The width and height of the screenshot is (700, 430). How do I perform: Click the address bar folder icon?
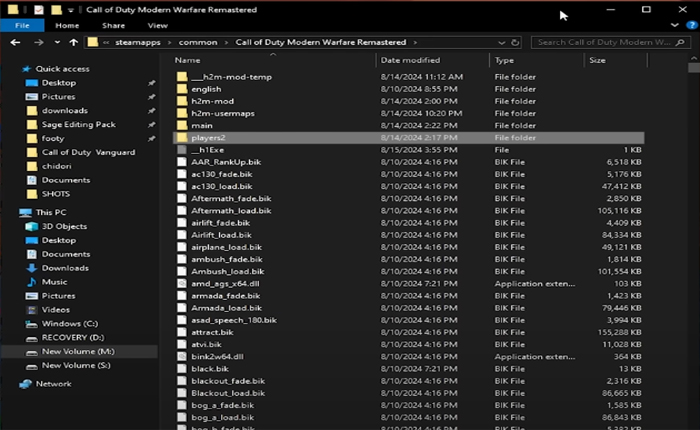pyautogui.click(x=92, y=42)
